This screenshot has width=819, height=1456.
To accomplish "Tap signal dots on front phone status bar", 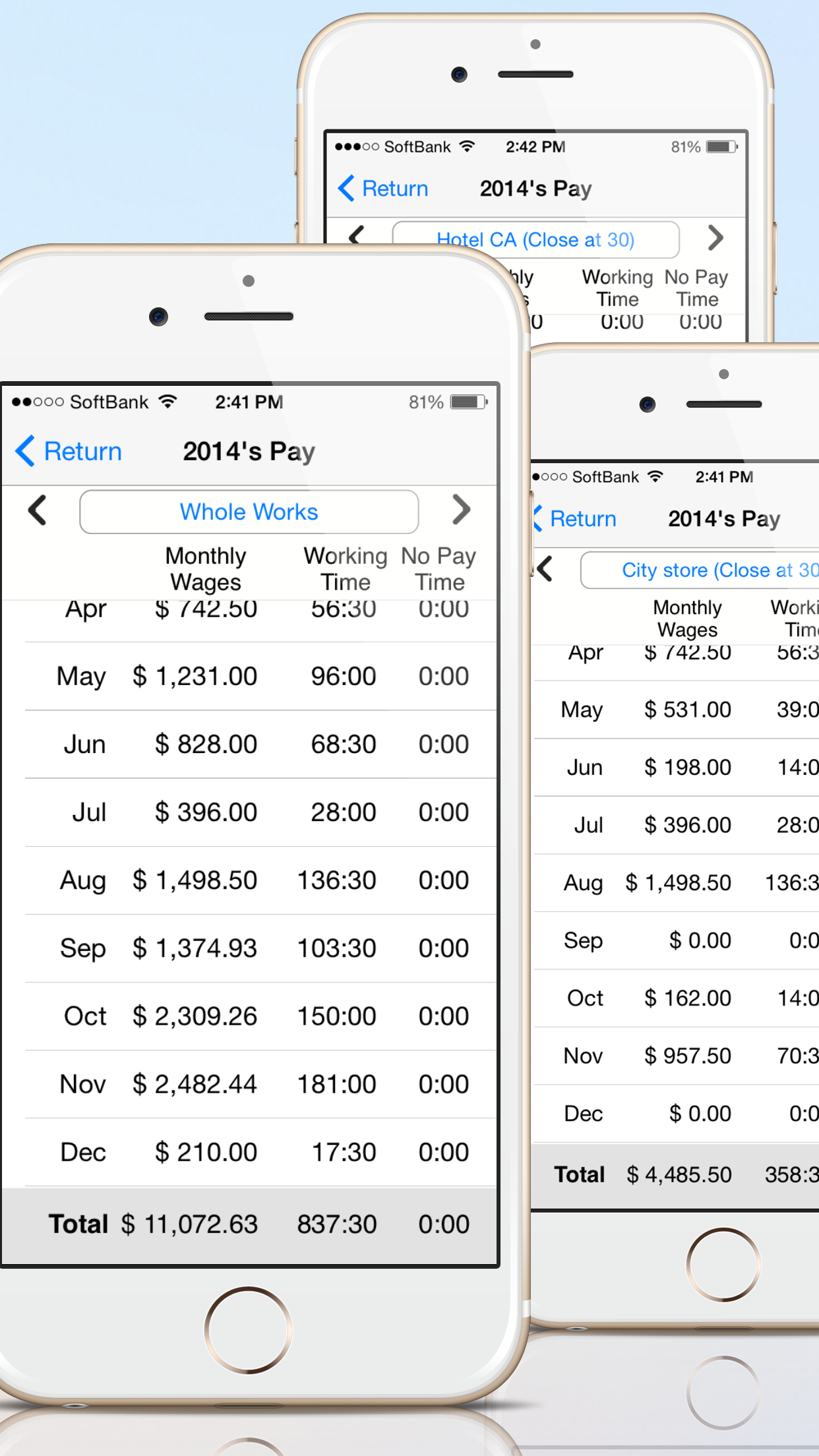I will pyautogui.click(x=38, y=402).
